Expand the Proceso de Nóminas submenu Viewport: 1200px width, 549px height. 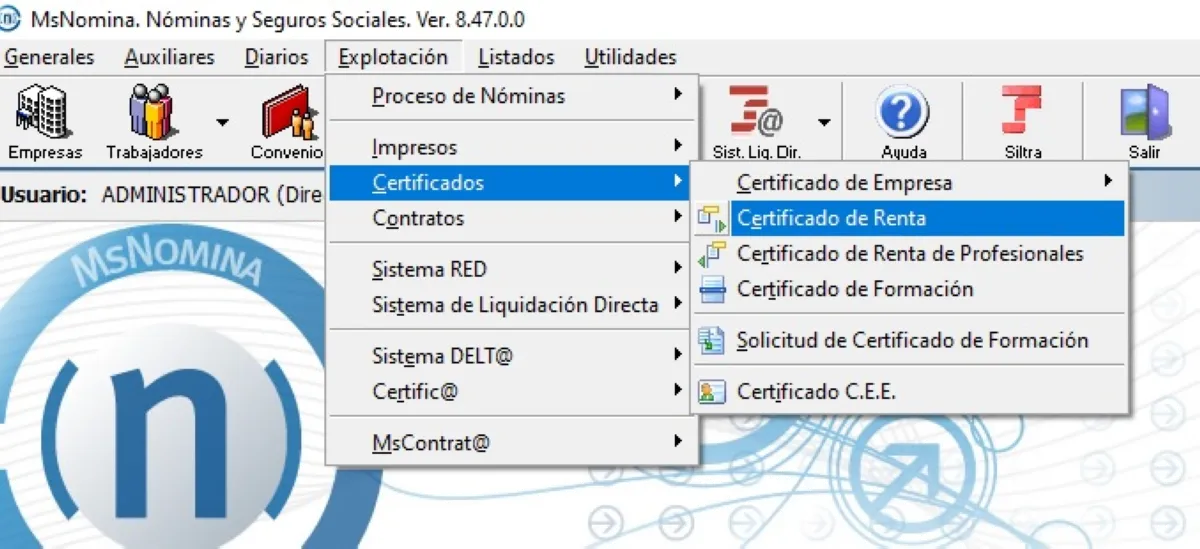pos(509,96)
